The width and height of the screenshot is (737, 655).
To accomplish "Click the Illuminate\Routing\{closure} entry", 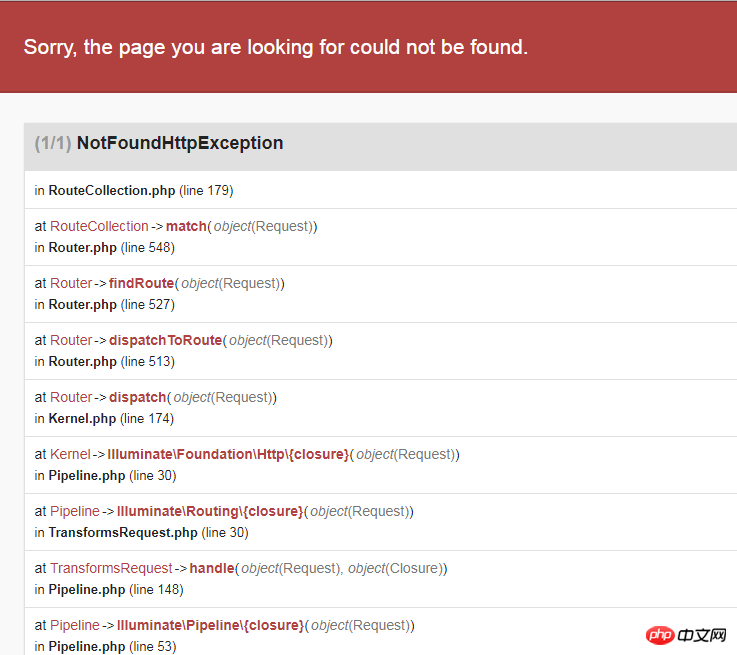I will [210, 511].
